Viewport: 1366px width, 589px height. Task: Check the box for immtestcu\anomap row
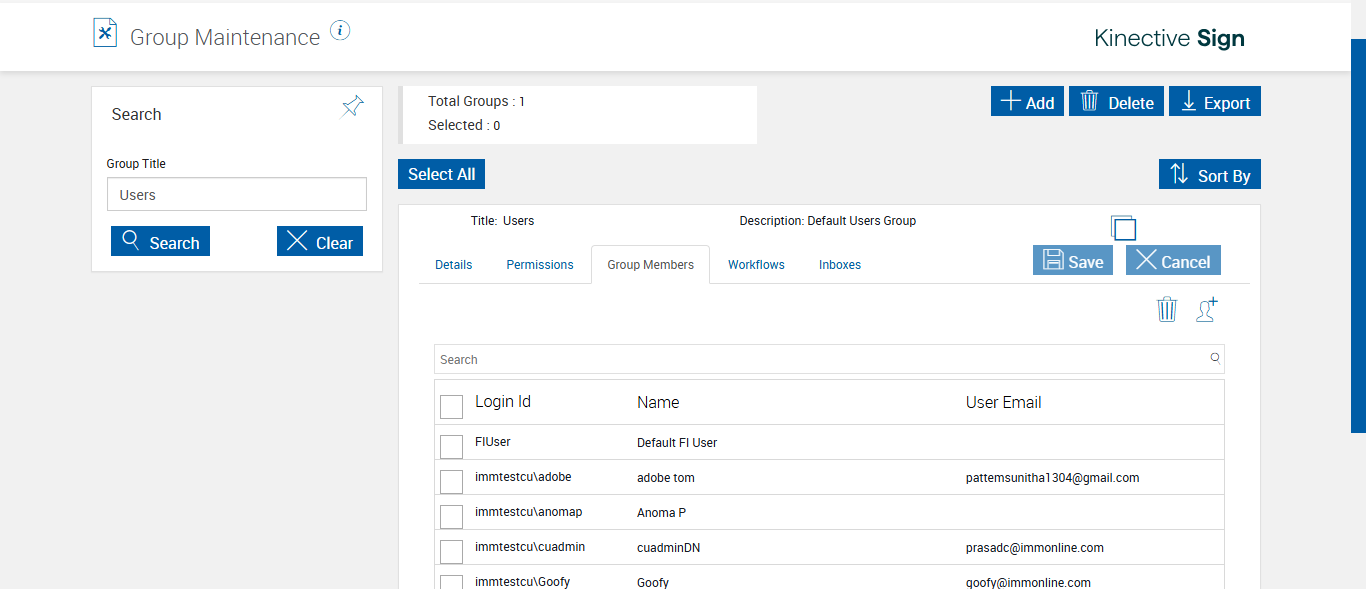[x=452, y=516]
